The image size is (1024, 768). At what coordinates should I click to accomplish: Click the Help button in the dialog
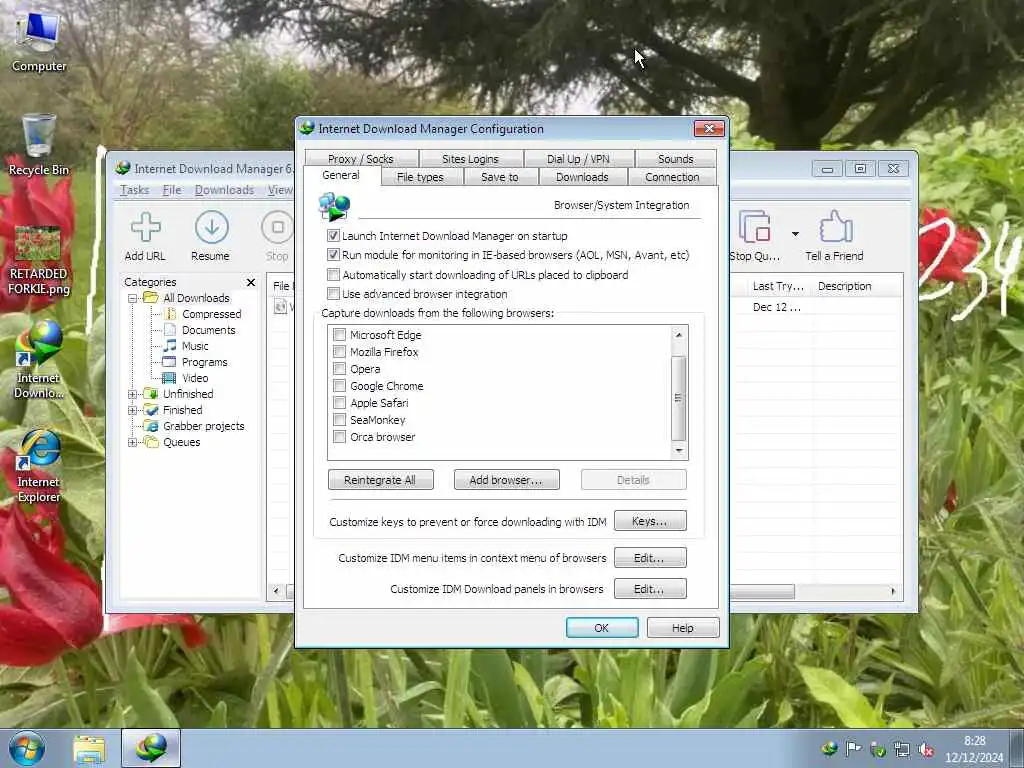pos(683,628)
